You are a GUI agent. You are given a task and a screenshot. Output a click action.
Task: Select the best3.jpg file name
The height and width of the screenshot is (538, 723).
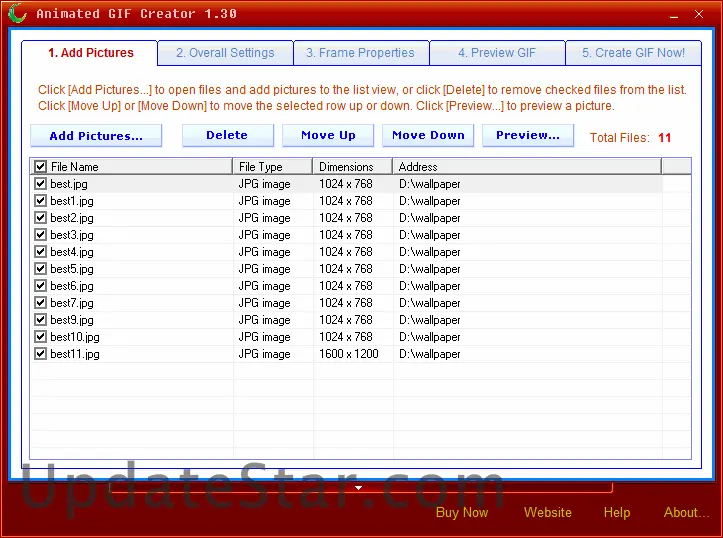coord(72,235)
